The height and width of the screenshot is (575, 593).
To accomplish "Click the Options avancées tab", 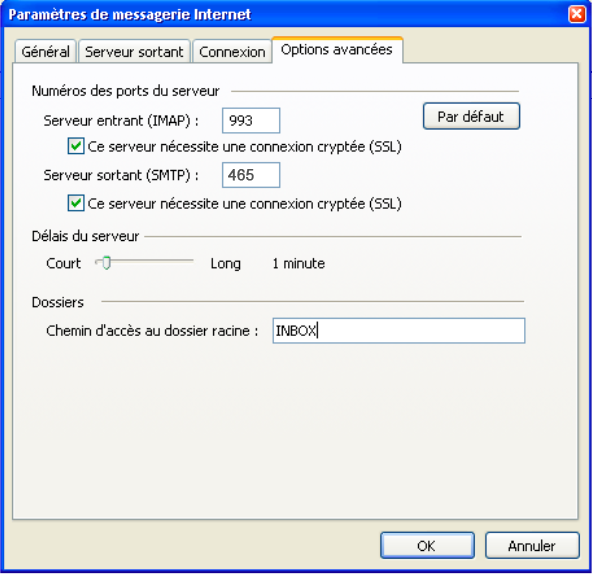I will click(337, 50).
